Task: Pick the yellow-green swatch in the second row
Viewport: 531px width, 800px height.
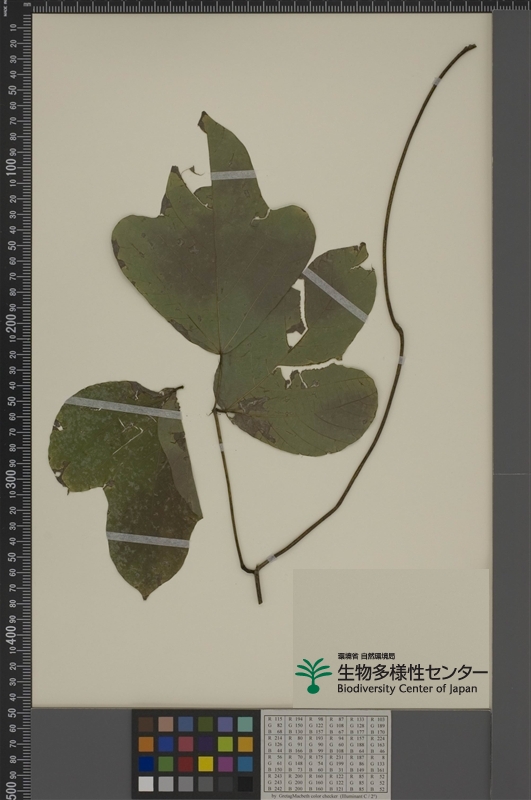Action: coord(225,744)
